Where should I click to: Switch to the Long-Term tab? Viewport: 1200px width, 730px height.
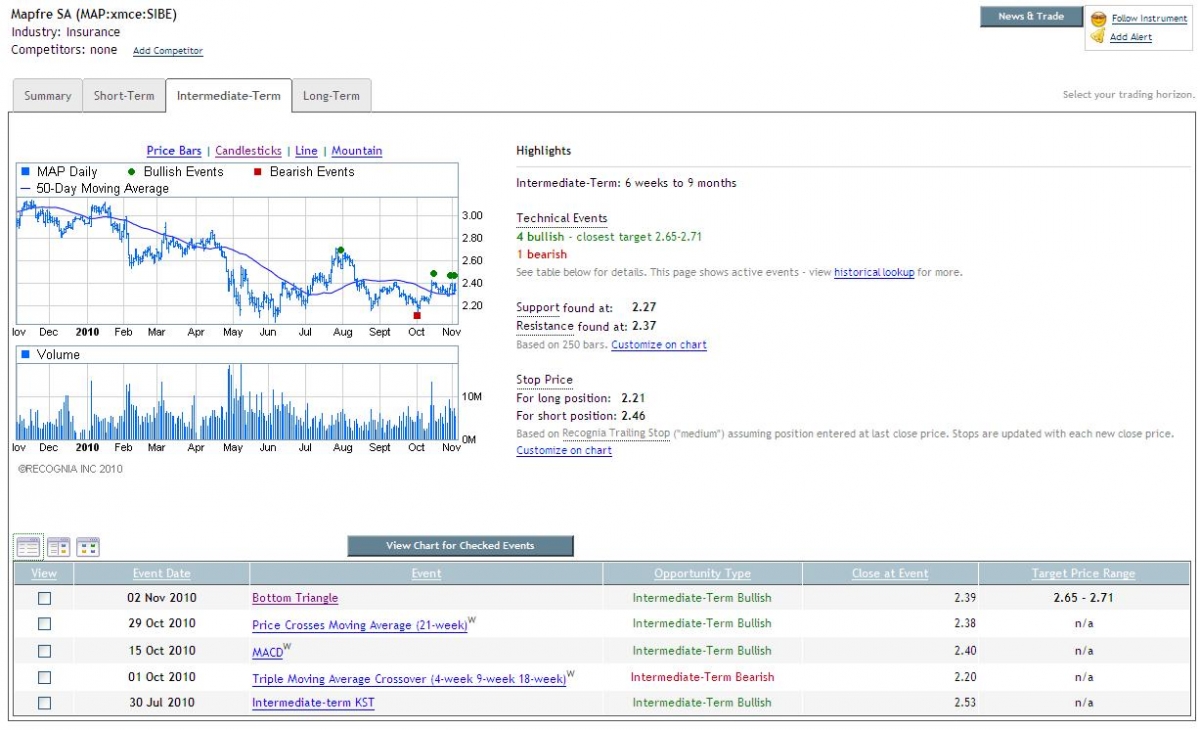coord(331,96)
